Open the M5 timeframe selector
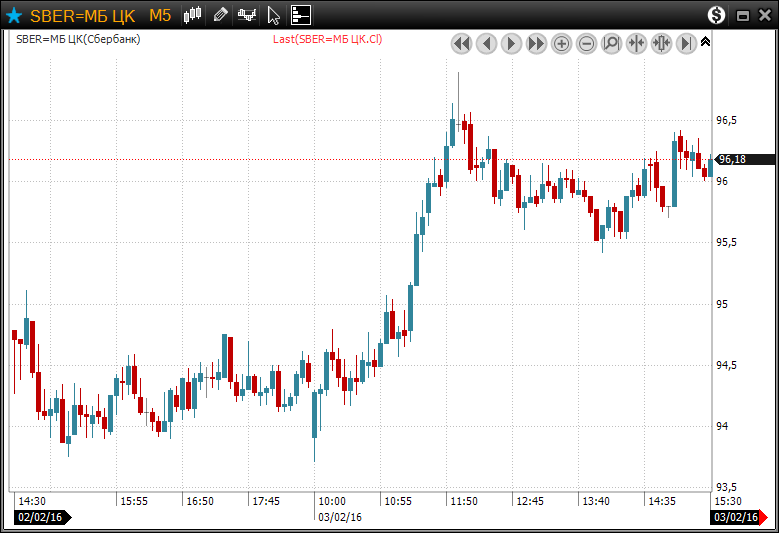 point(160,15)
